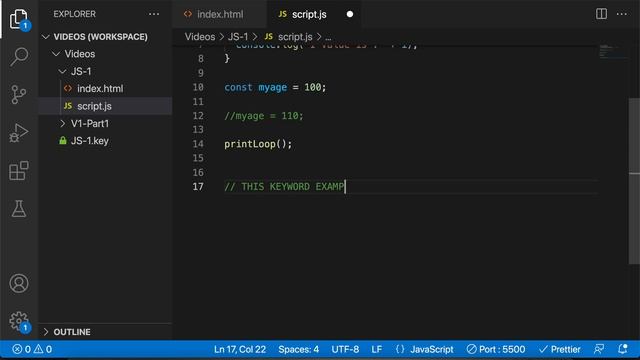Open notifications bell in status bar

pyautogui.click(x=622, y=349)
